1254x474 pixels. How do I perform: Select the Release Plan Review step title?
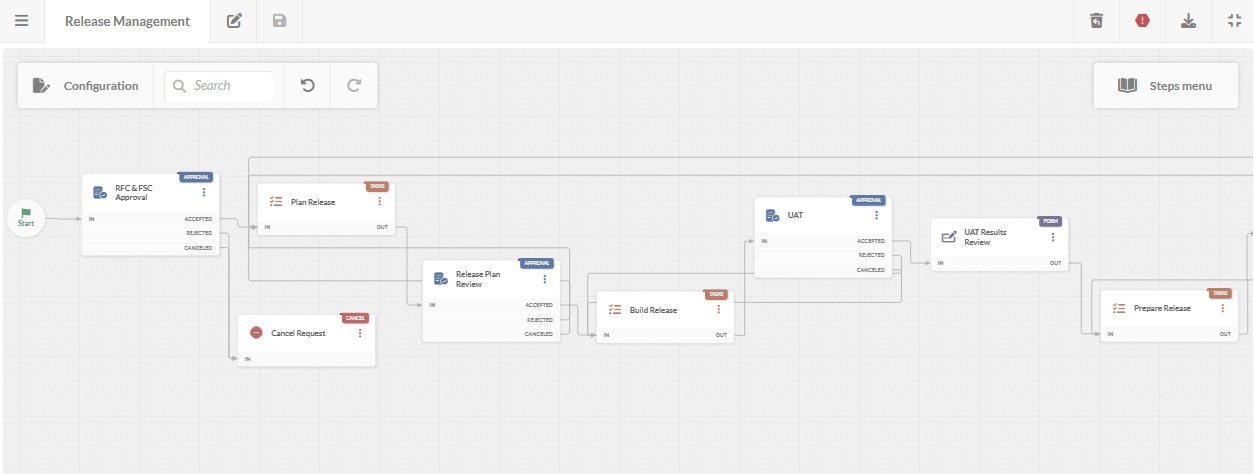(478, 279)
